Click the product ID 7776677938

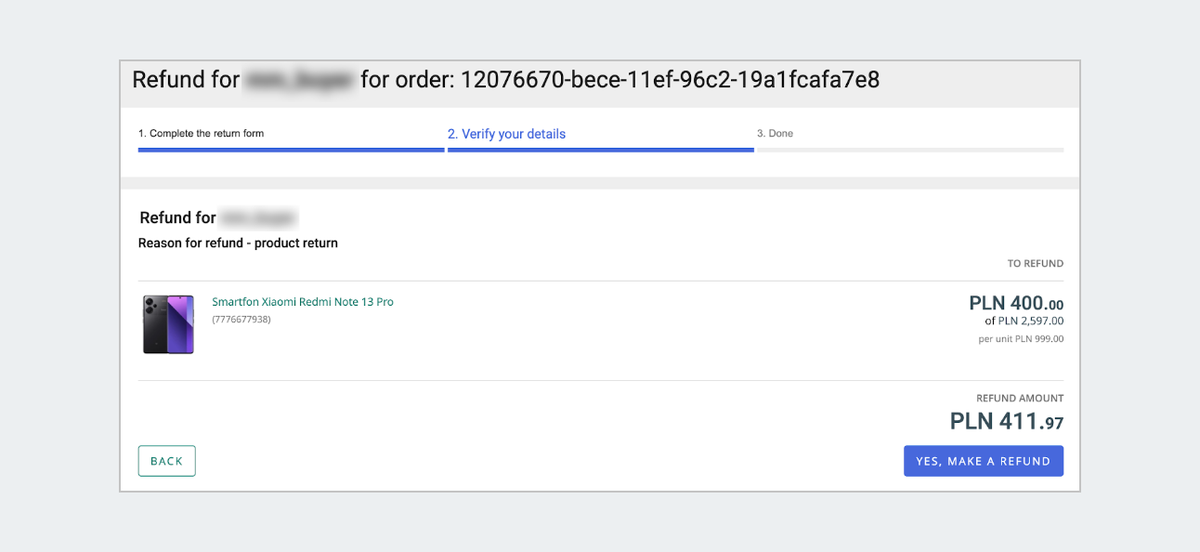(241, 320)
